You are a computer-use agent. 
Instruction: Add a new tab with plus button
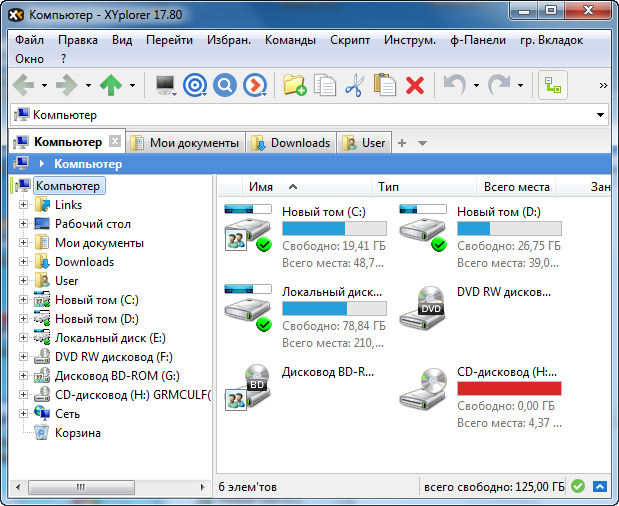pyautogui.click(x=402, y=143)
